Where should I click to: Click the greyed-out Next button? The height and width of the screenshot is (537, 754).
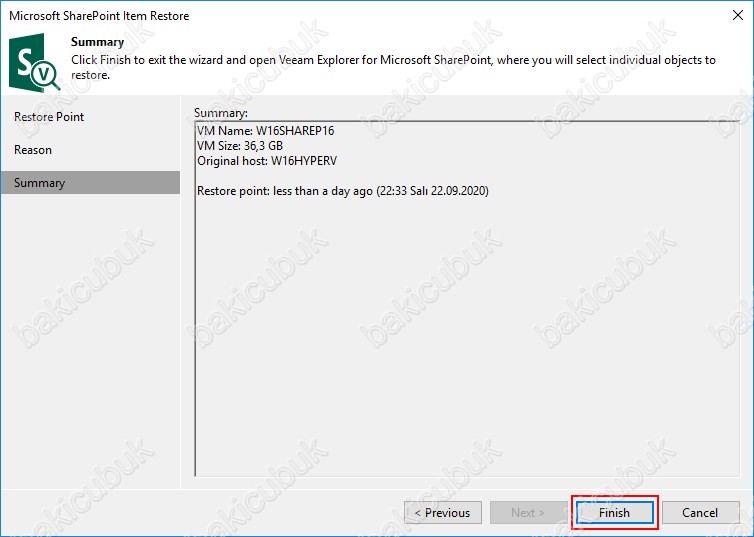click(528, 512)
